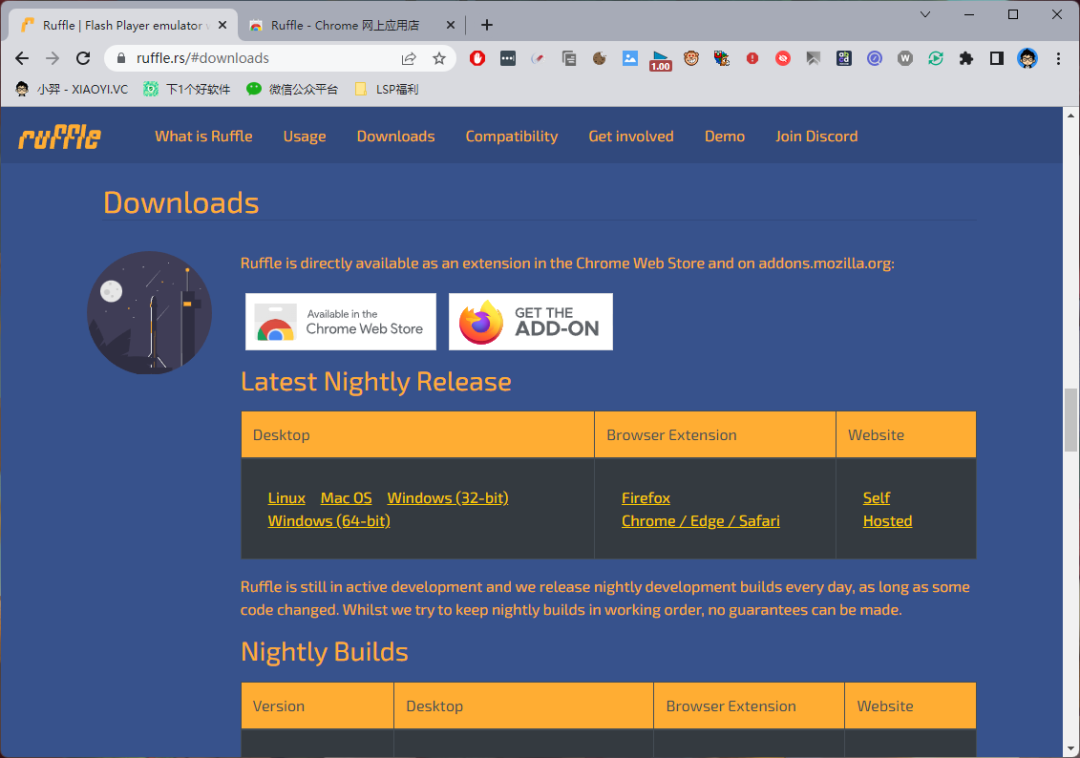
Task: Select the Ruffle Flash Player emulator tab
Action: pyautogui.click(x=123, y=25)
